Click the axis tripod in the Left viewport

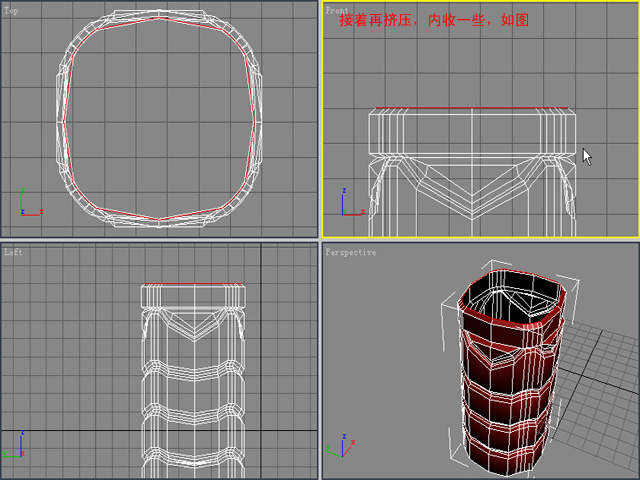click(x=15, y=444)
